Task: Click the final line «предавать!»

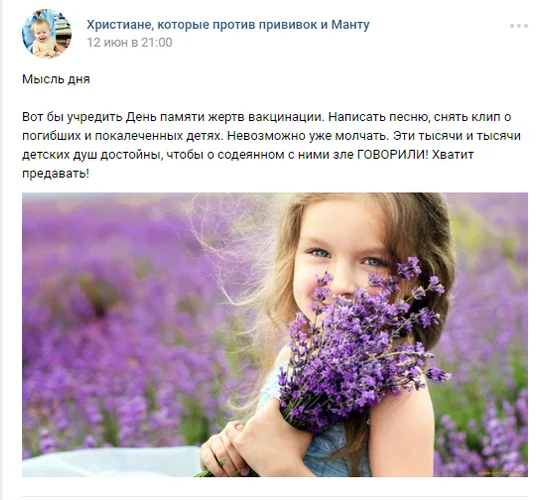Action: click(x=56, y=173)
